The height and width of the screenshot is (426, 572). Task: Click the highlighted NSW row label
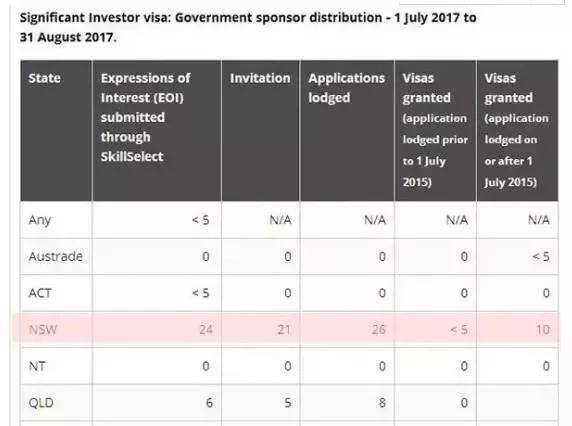(43, 330)
